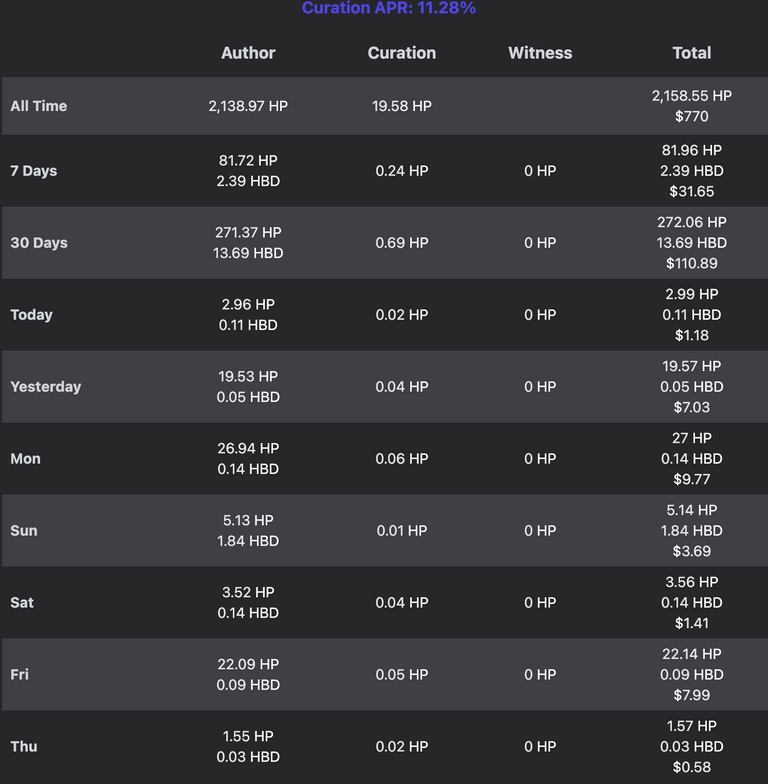Image resolution: width=768 pixels, height=784 pixels.
Task: Select the Total column header
Action: click(x=692, y=53)
